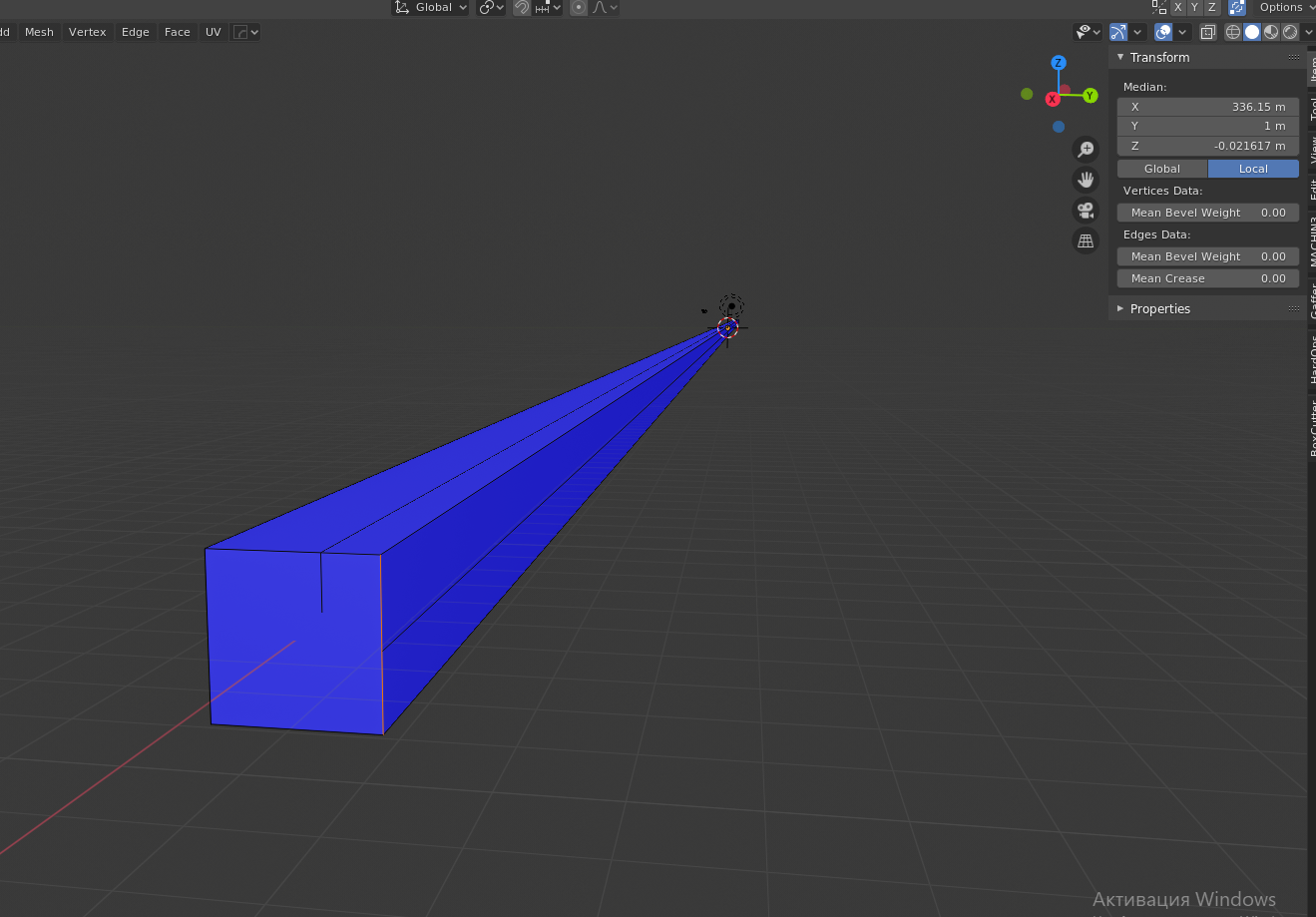Screen dimensions: 1316x917
Task: Open overlays settings dropdown arrow
Action: pos(1182,32)
